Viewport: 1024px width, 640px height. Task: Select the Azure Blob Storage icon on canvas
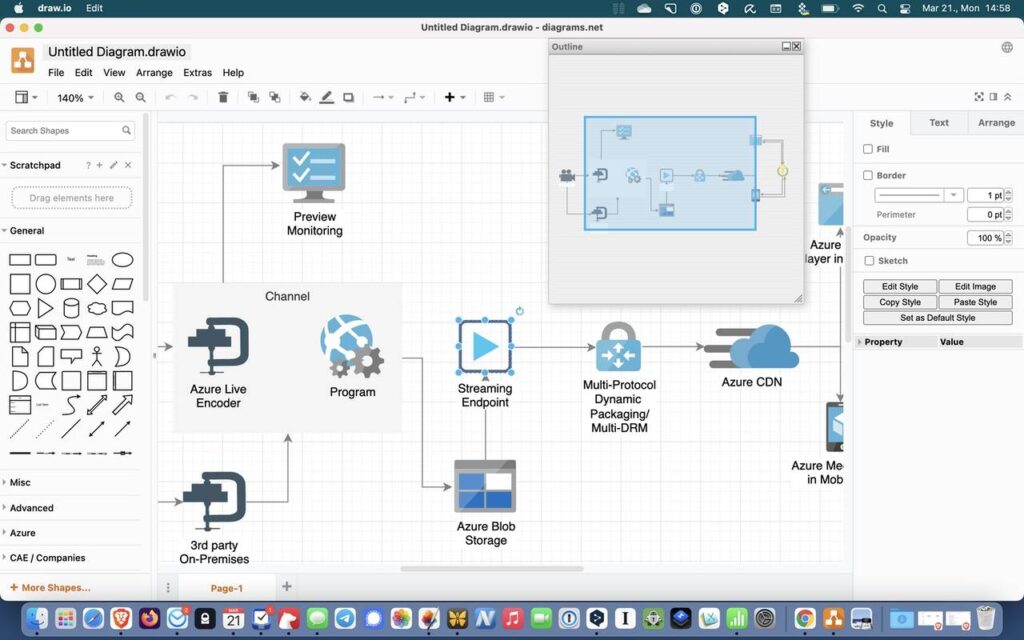pos(485,486)
